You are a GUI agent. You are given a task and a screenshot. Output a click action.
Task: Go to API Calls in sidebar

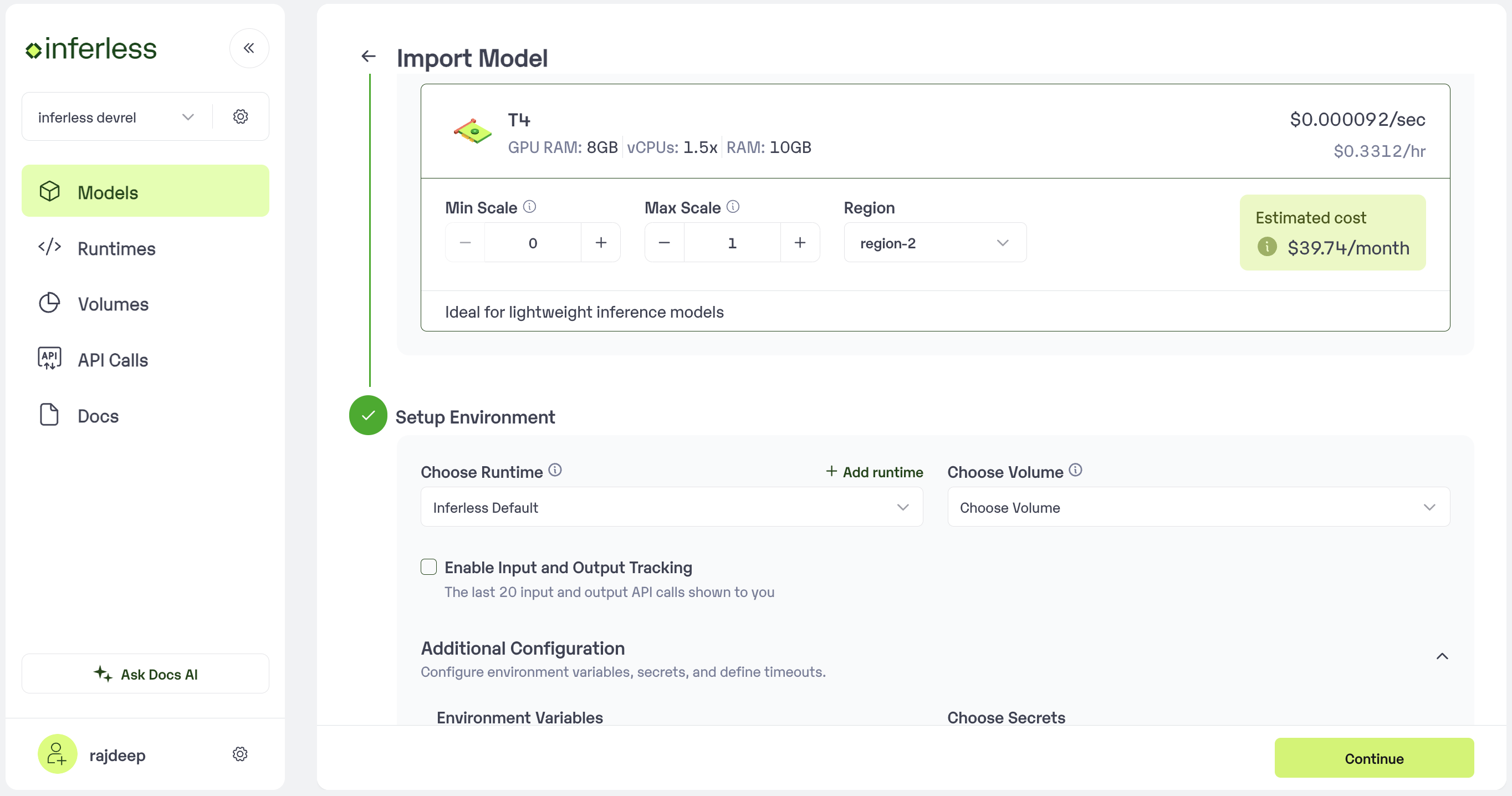[113, 360]
